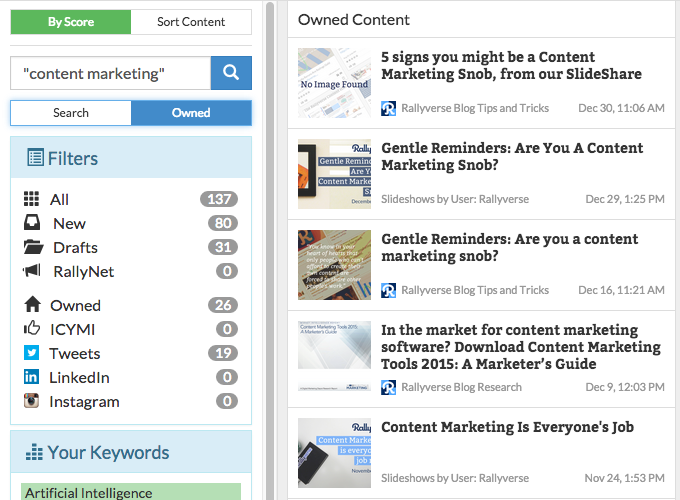Image resolution: width=680 pixels, height=500 pixels.
Task: Open lowercase "Are you a content marketing snob?" title
Action: click(x=510, y=248)
